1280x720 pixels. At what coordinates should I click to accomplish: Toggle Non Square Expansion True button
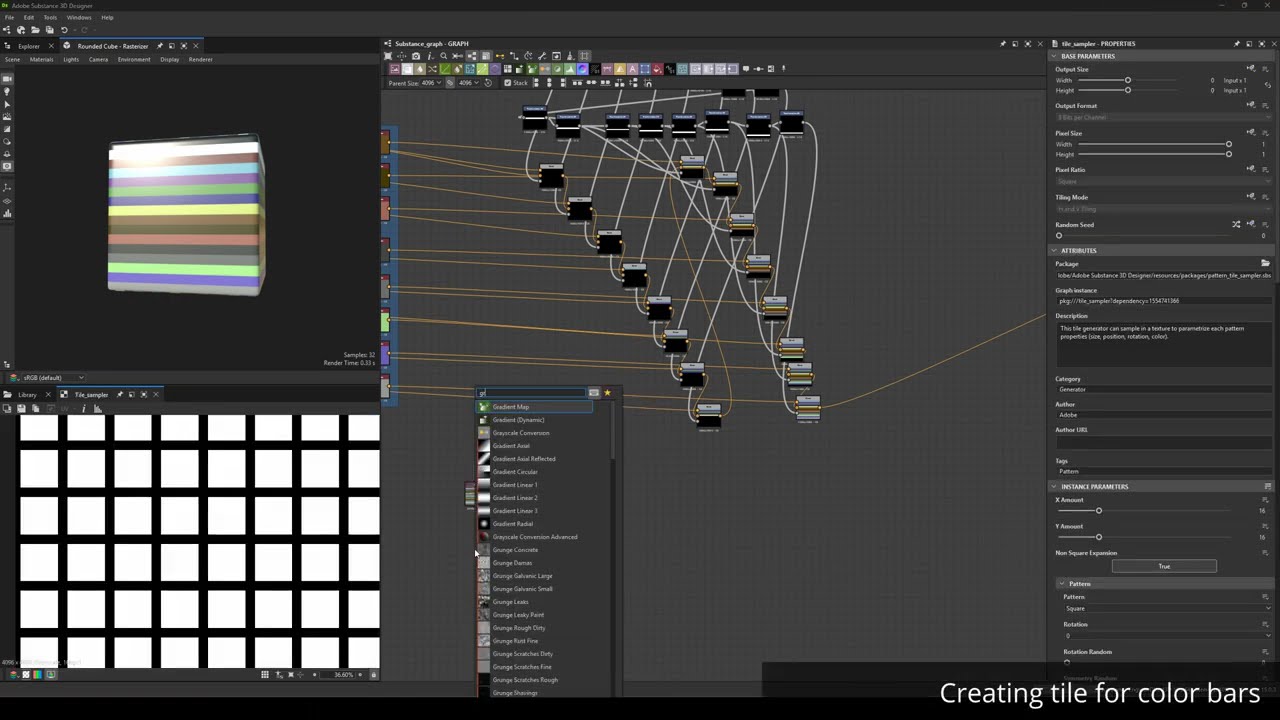click(1164, 567)
